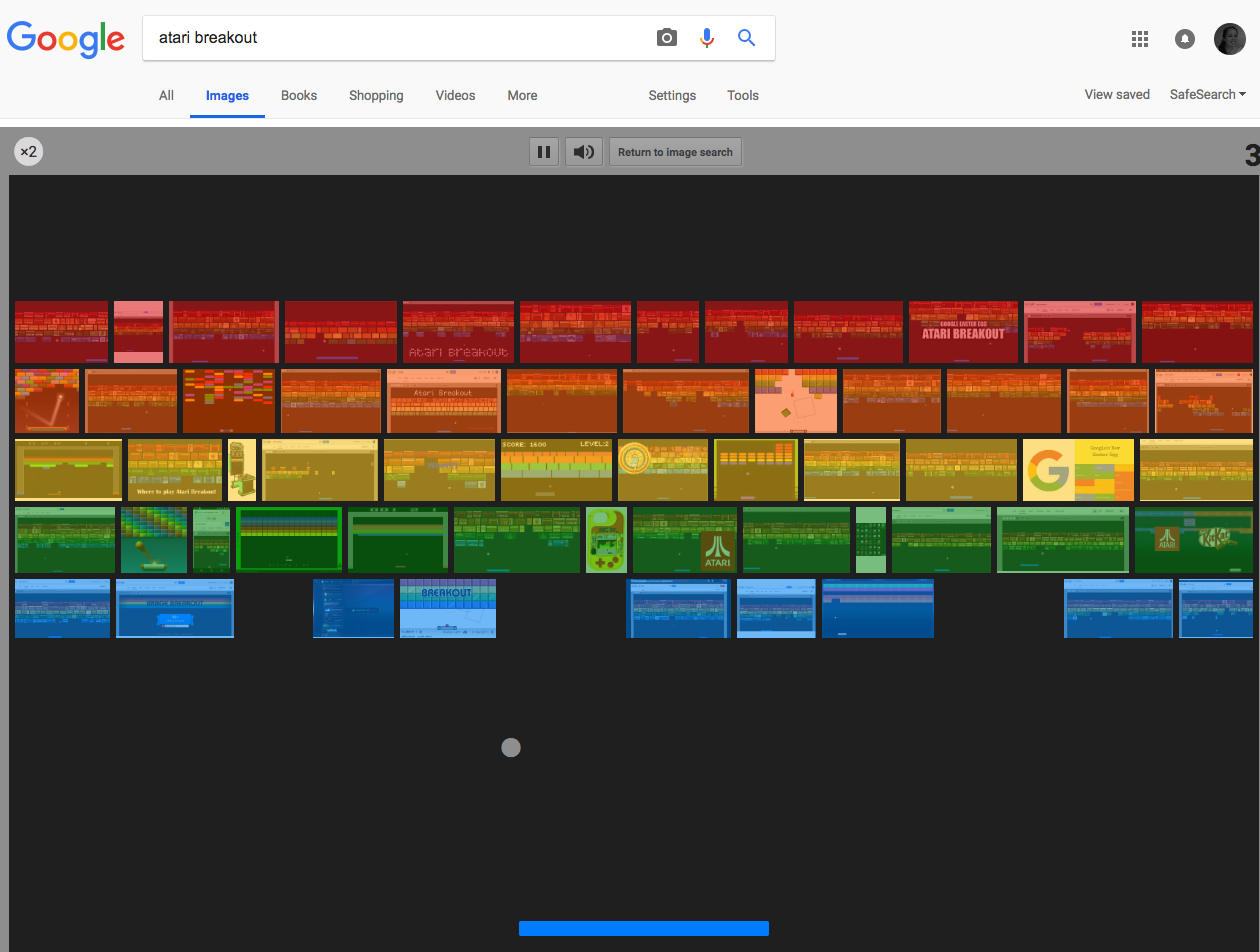The image size is (1260, 952).
Task: Click the Google logo
Action: [66, 38]
